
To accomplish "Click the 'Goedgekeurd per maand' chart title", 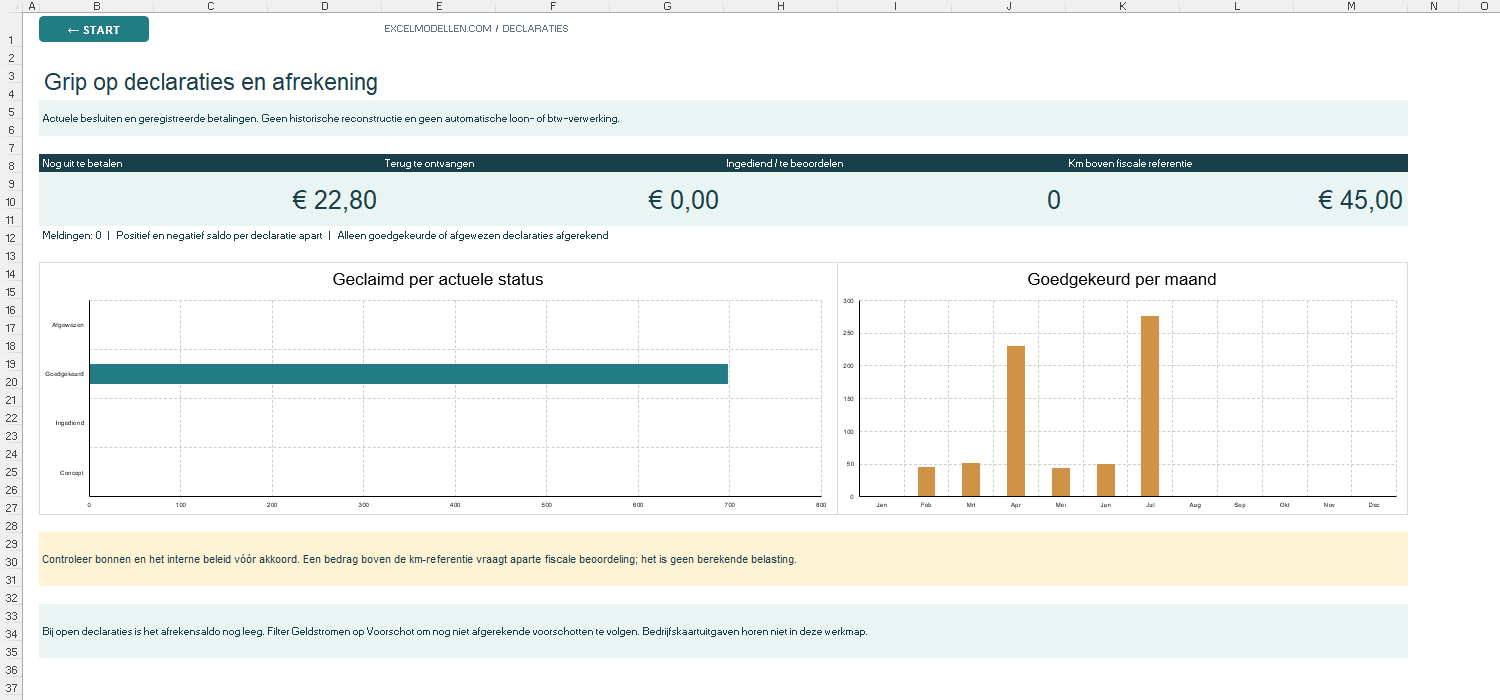I will point(1122,279).
